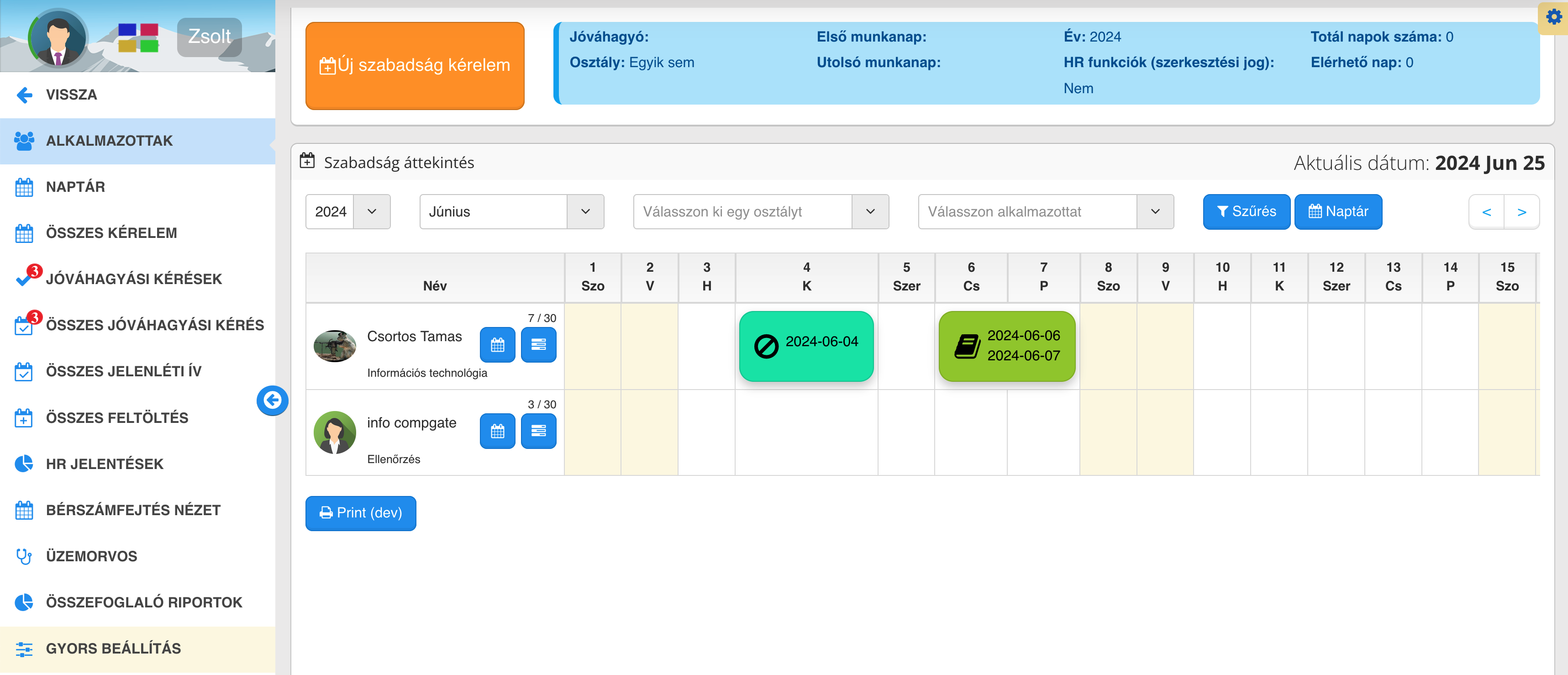Open ÜZEMORVOS in the sidebar
The image size is (1568, 675).
(x=137, y=556)
